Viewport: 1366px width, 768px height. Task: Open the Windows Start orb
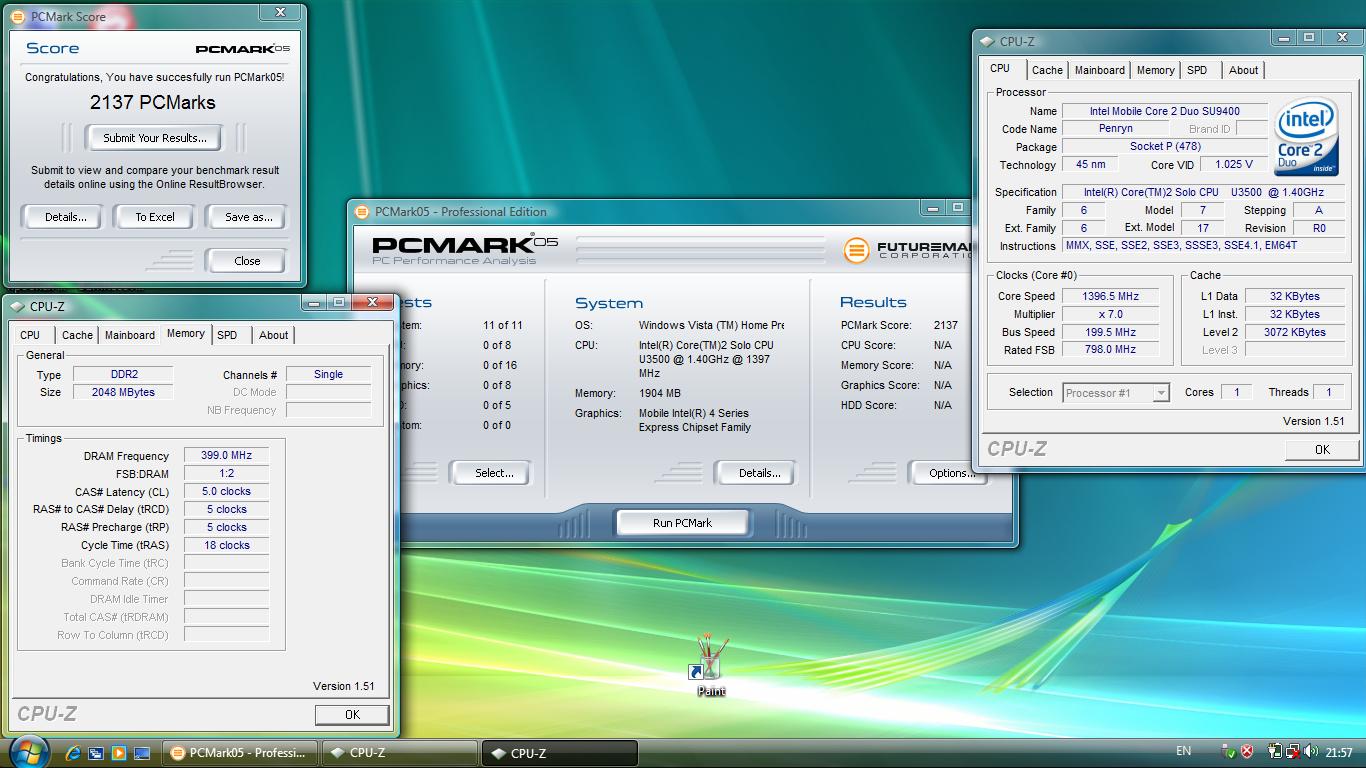click(27, 751)
